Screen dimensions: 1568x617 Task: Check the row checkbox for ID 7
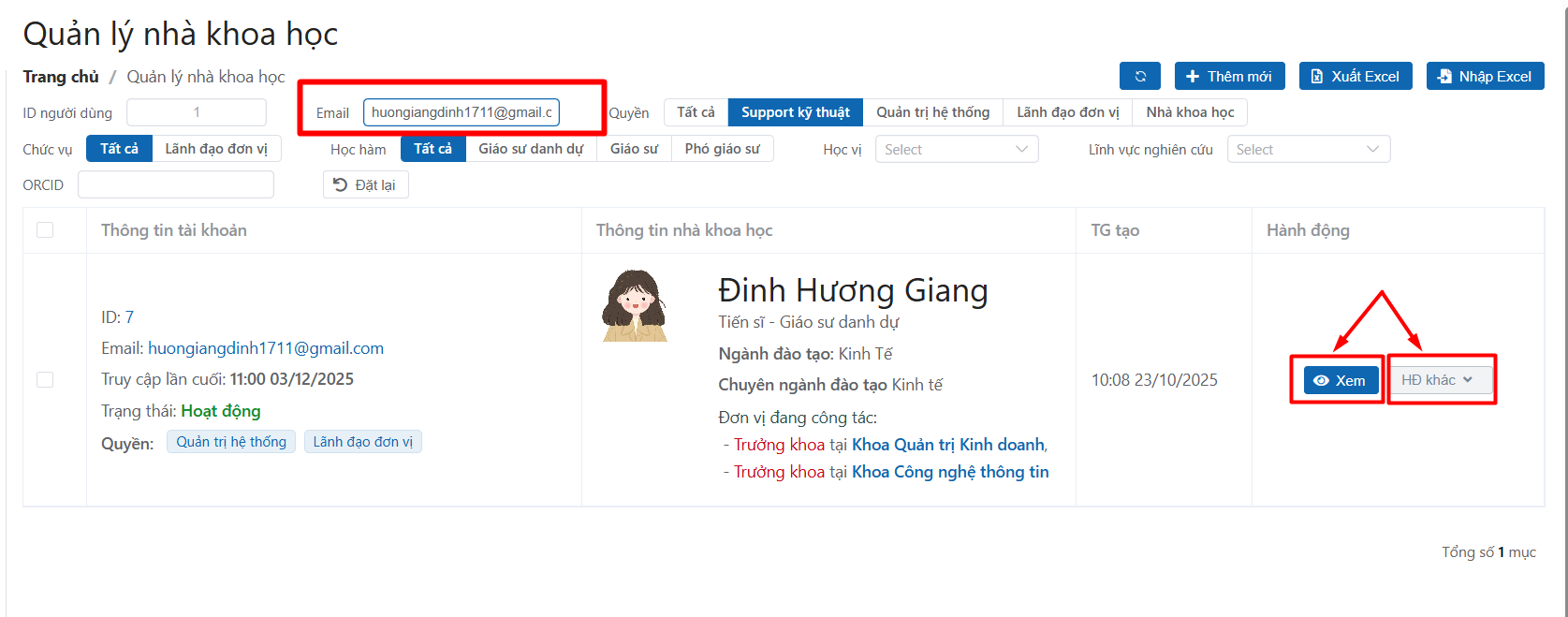(x=45, y=379)
